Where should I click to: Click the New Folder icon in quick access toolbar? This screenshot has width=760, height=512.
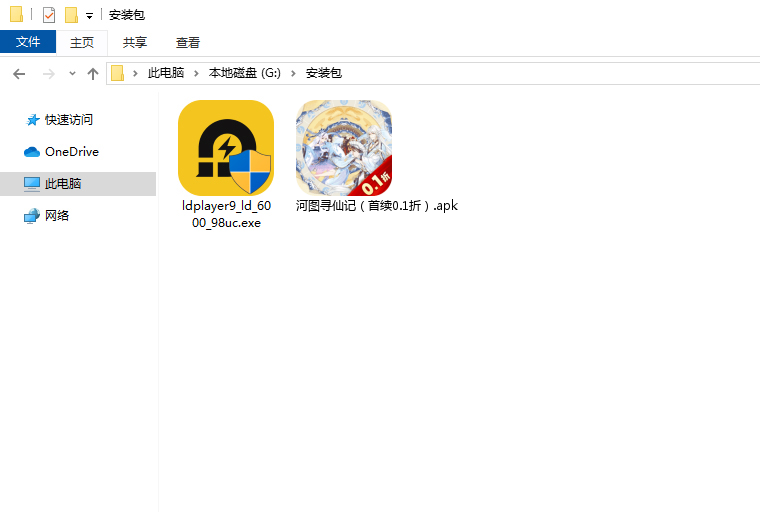tap(71, 15)
